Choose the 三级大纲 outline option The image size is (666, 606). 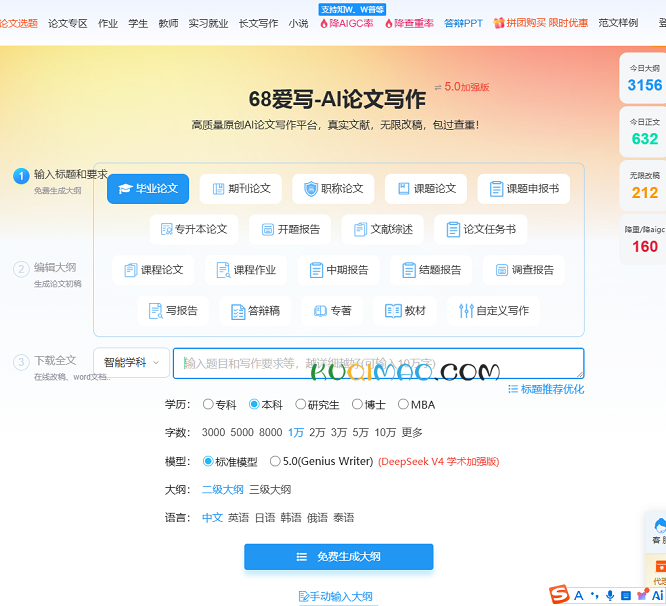pyautogui.click(x=270, y=489)
